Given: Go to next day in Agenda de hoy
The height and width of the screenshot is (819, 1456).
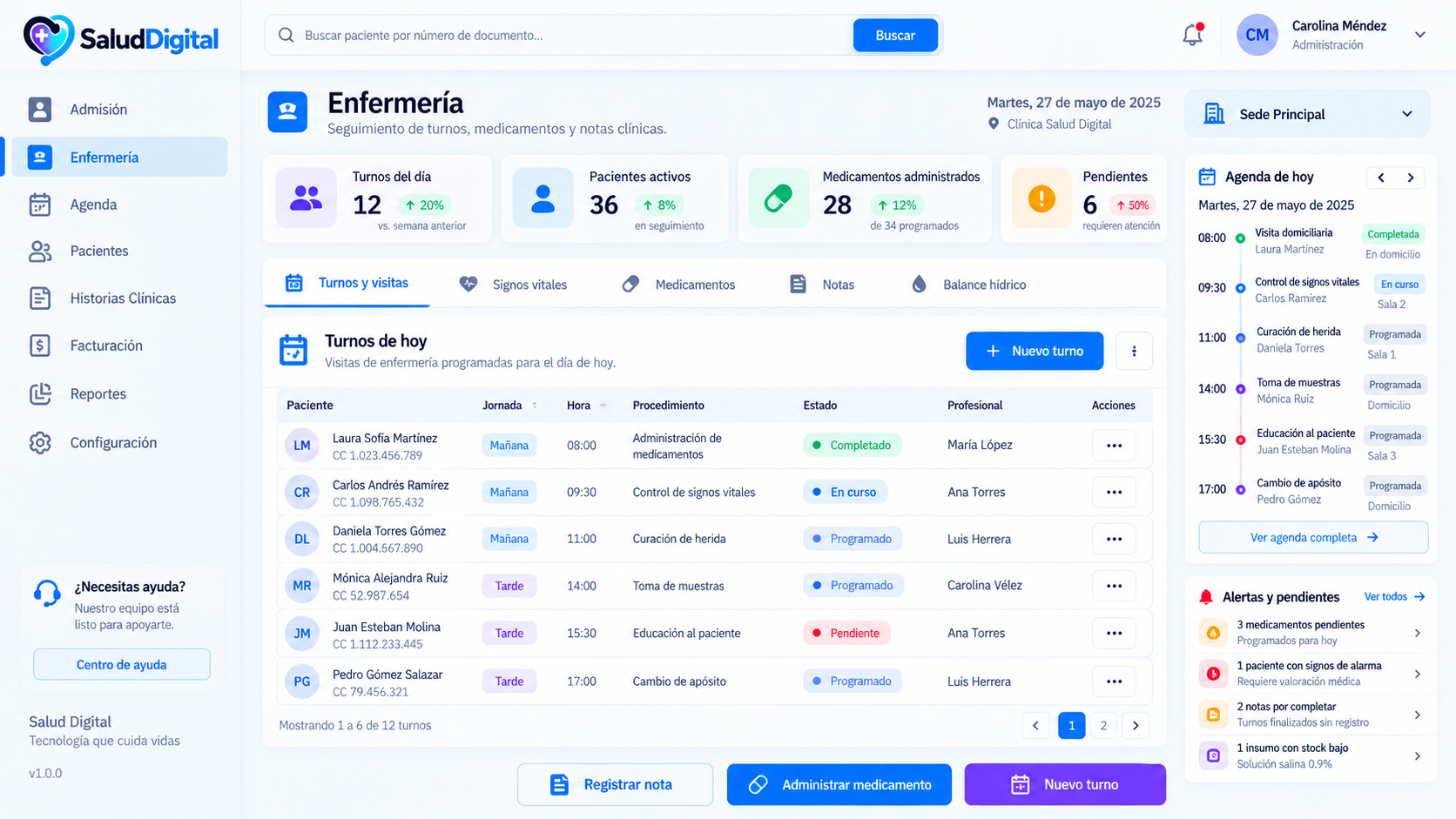Looking at the screenshot, I should tap(1411, 178).
